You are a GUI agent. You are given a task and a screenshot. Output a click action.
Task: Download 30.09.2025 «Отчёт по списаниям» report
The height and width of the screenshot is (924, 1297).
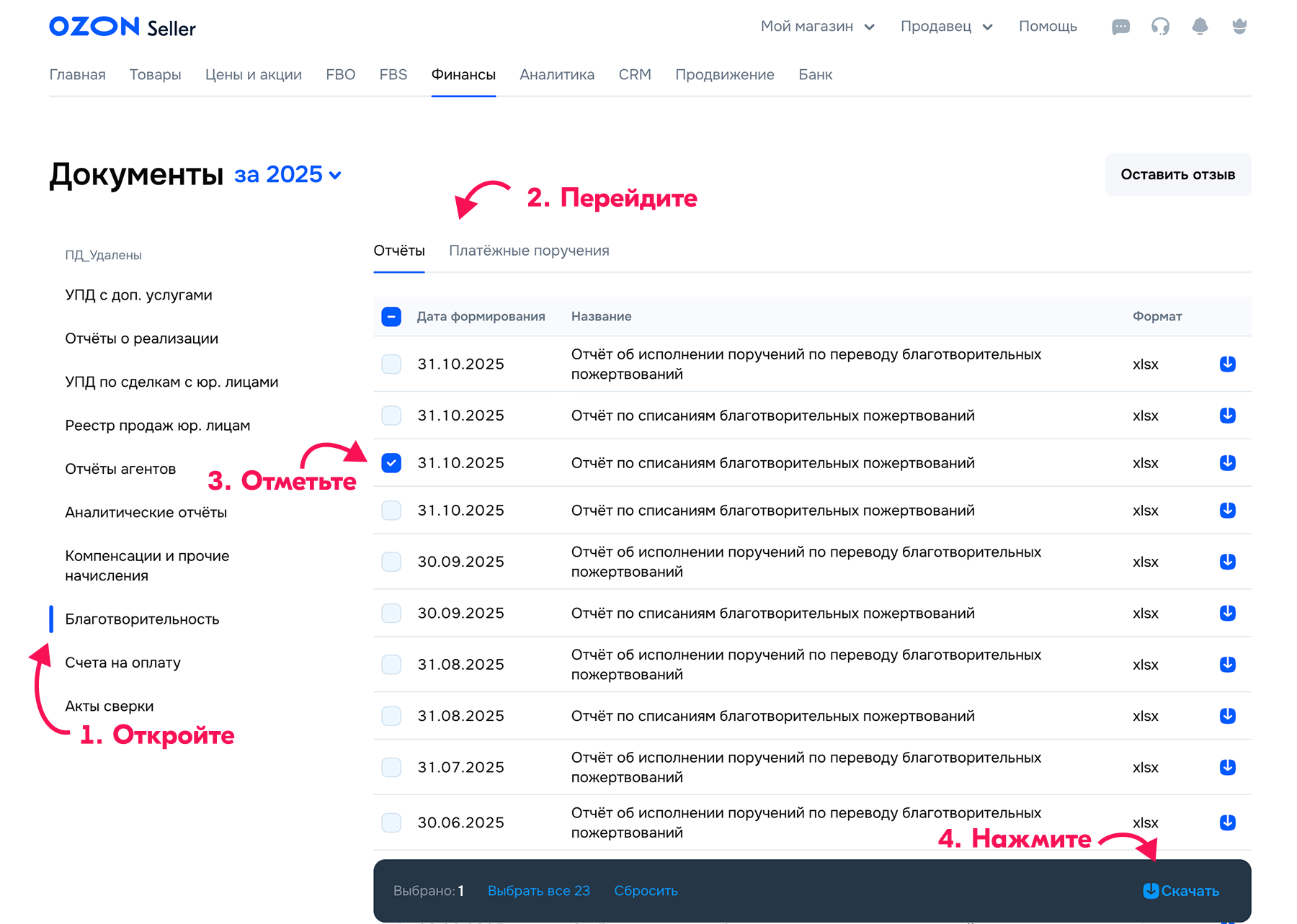point(1228,613)
